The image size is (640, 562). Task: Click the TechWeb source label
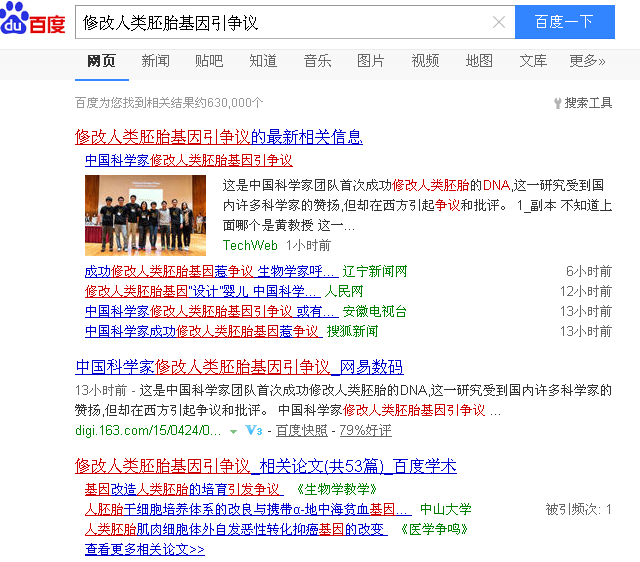coord(250,245)
